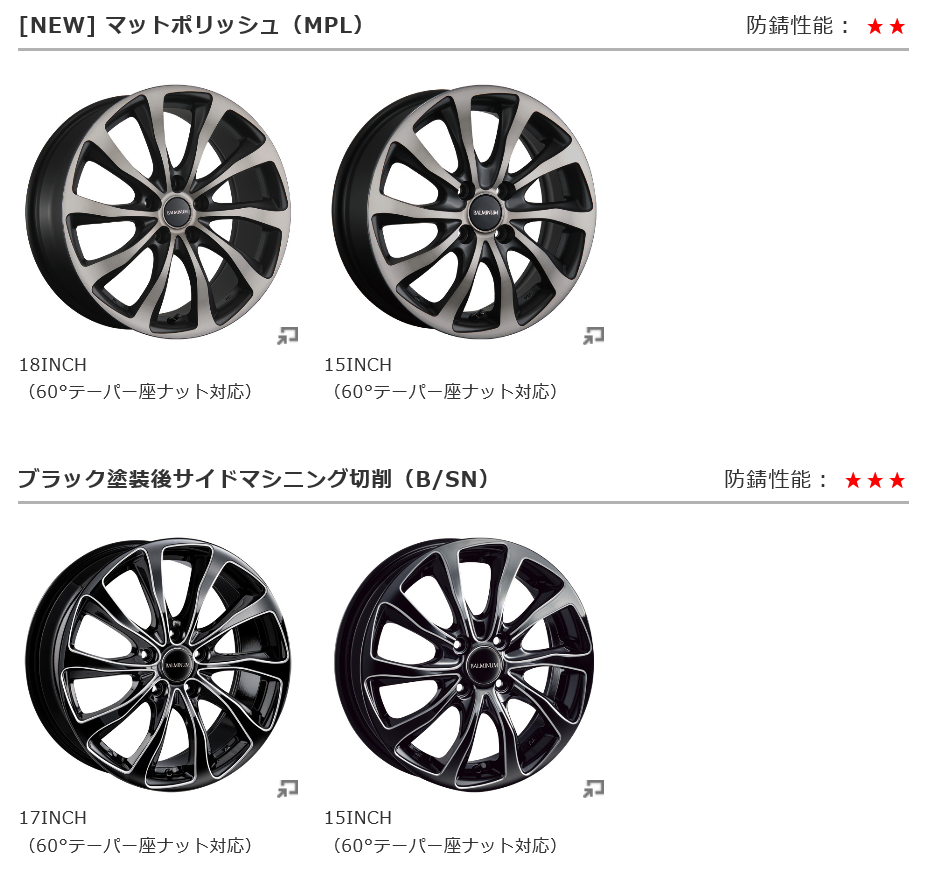
Task: View the 17INCH black machined wheel image
Action: coord(158,665)
